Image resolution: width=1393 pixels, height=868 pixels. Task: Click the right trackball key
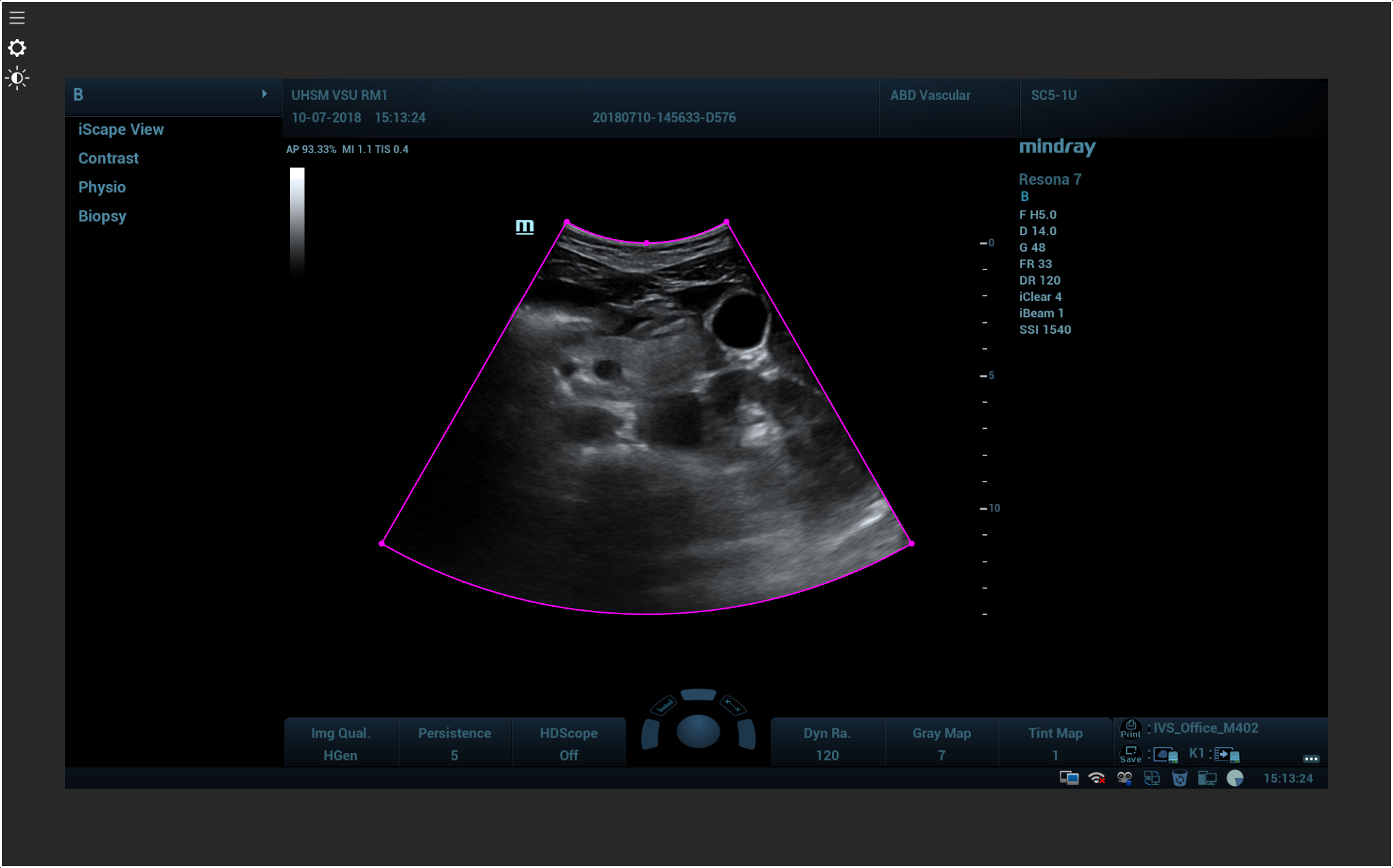pos(746,735)
